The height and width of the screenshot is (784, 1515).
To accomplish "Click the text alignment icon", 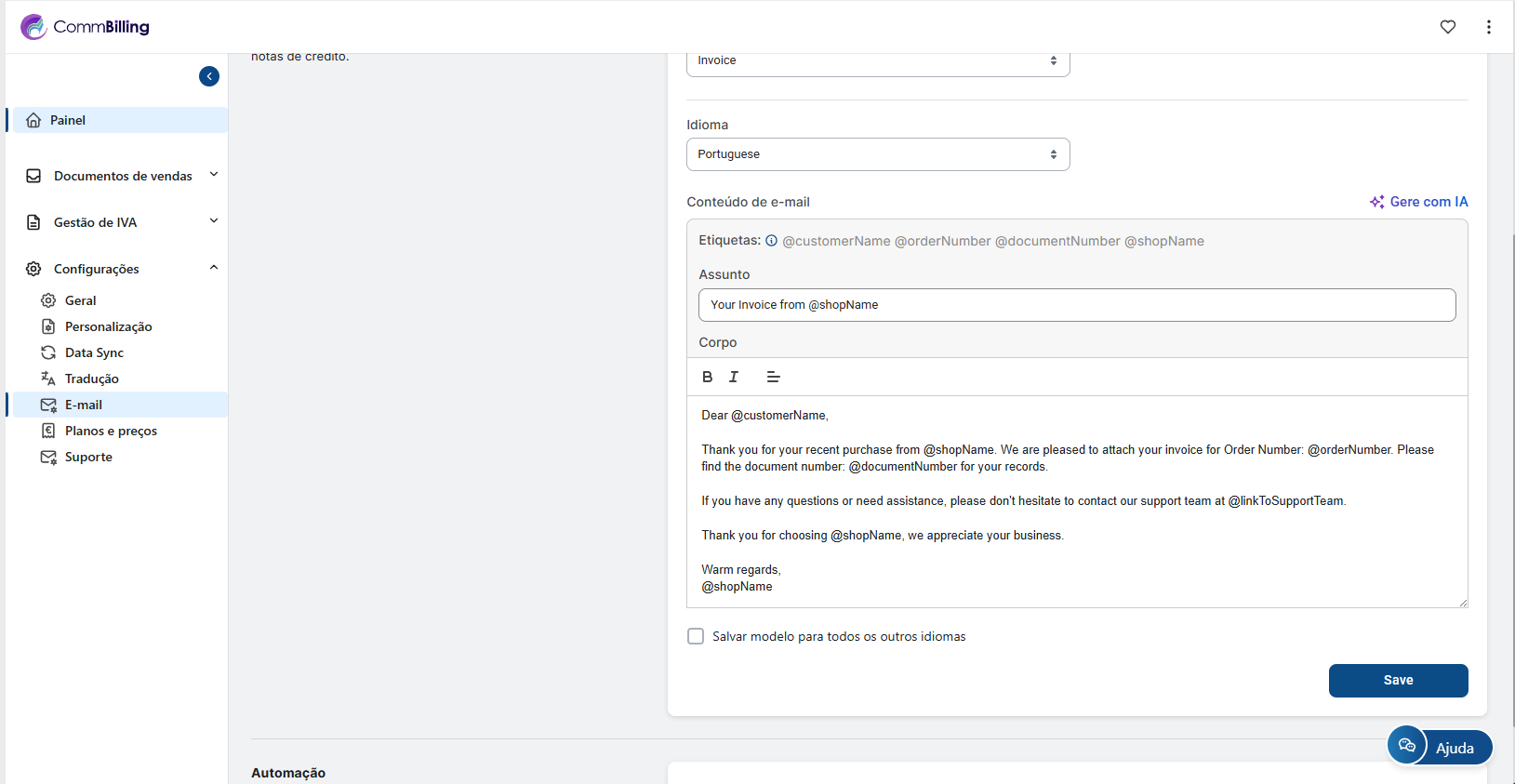I will [773, 377].
